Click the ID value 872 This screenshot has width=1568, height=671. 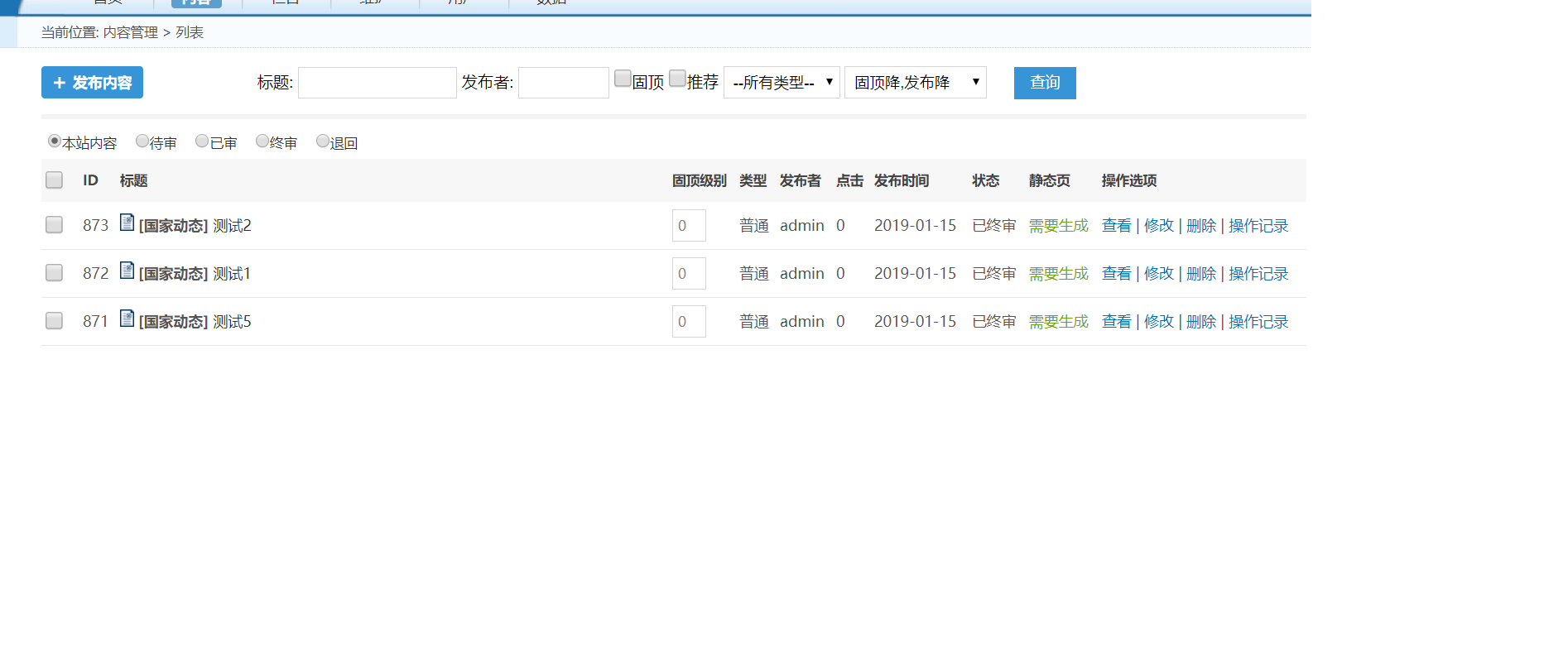coord(95,274)
